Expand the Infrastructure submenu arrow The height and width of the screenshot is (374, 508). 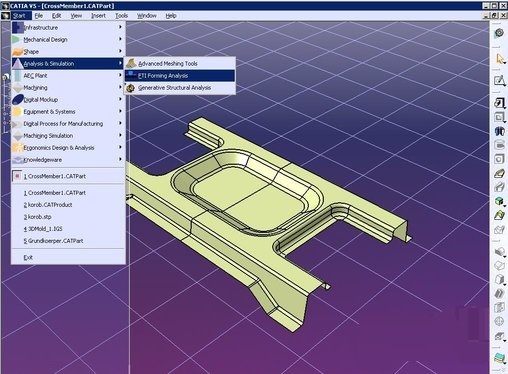(120, 27)
